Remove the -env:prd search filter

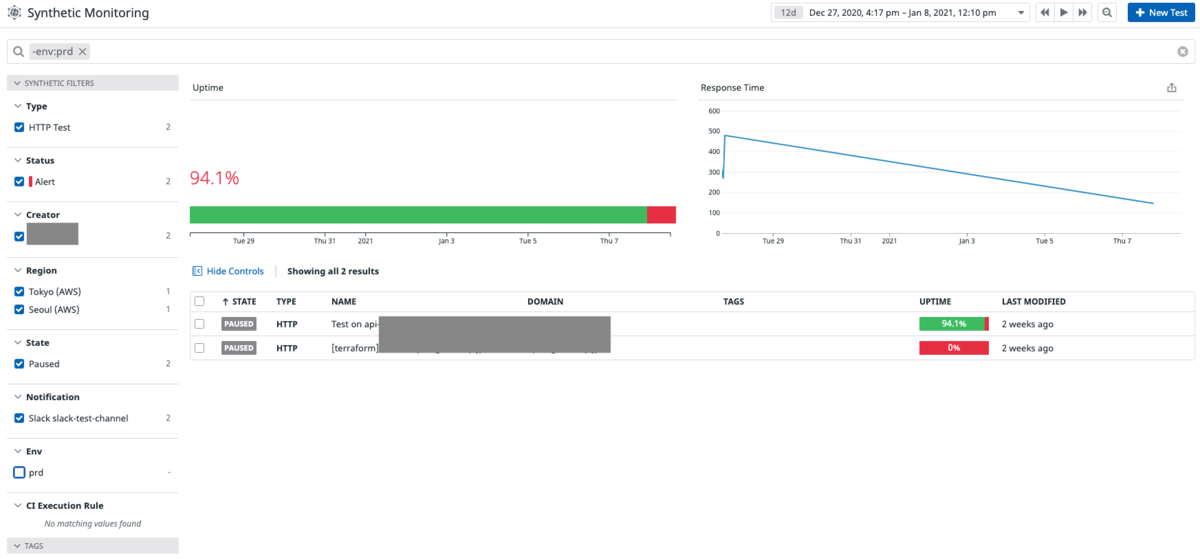point(83,51)
